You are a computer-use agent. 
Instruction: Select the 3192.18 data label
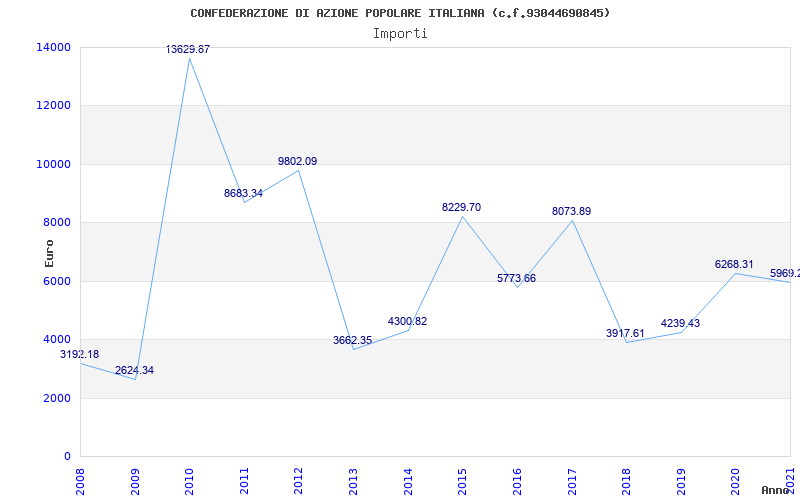(x=80, y=354)
